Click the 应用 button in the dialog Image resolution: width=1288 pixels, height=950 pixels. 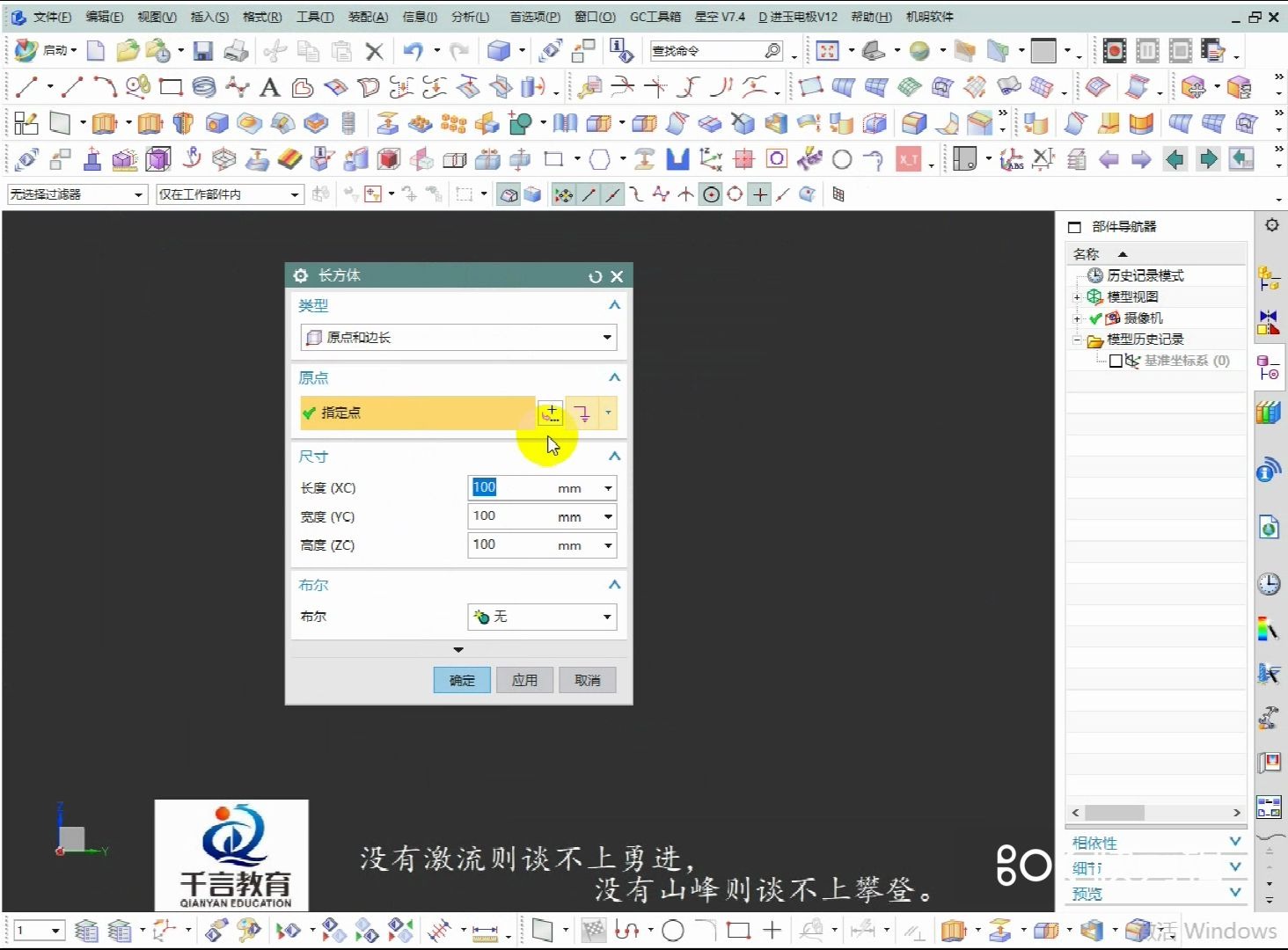coord(524,679)
